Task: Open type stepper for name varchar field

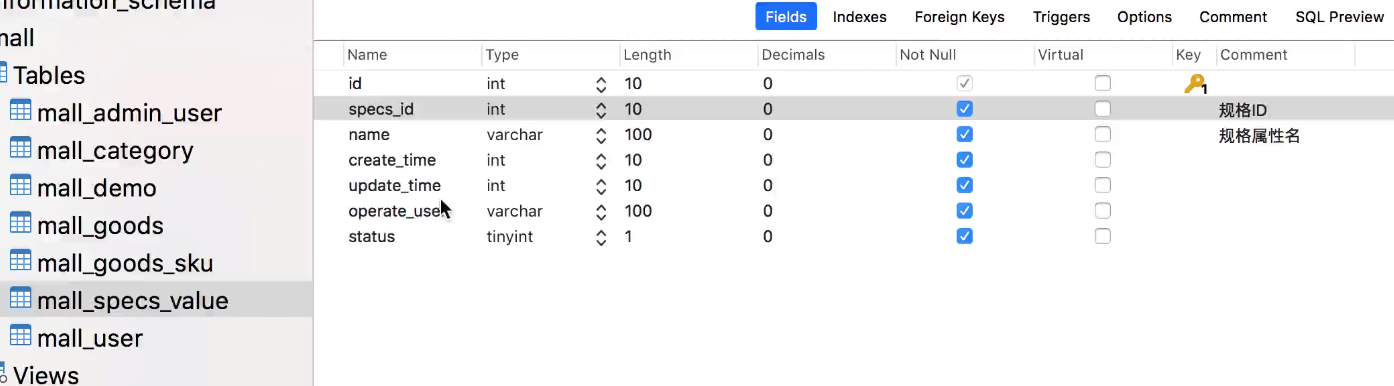Action: pos(601,135)
